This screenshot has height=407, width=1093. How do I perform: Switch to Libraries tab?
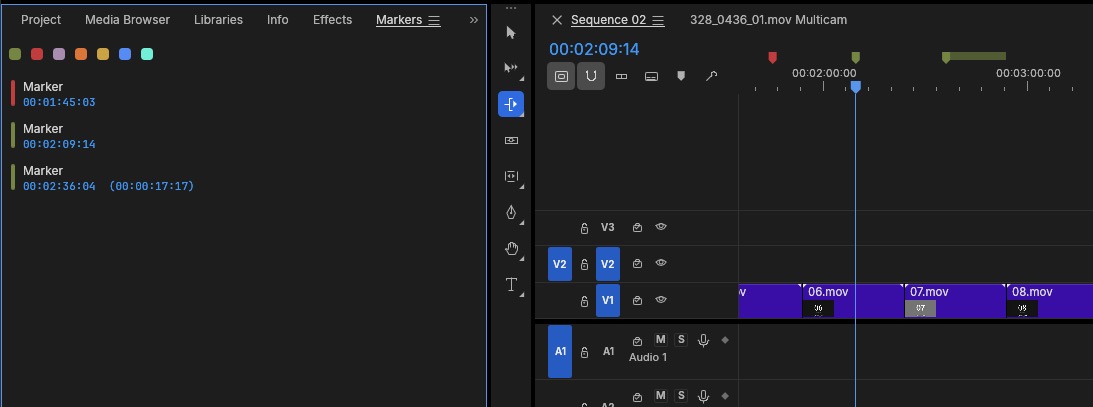[x=218, y=20]
